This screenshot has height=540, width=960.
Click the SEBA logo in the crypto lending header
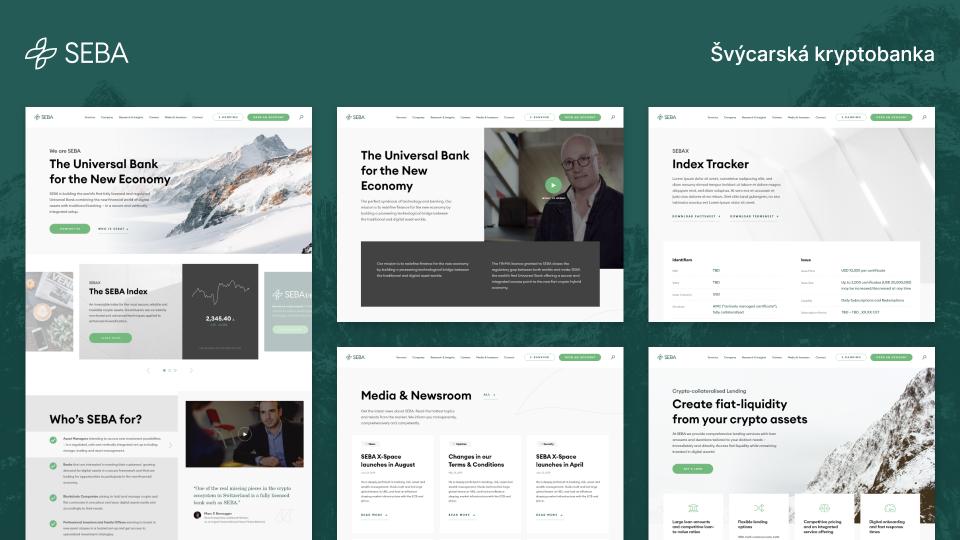click(667, 357)
